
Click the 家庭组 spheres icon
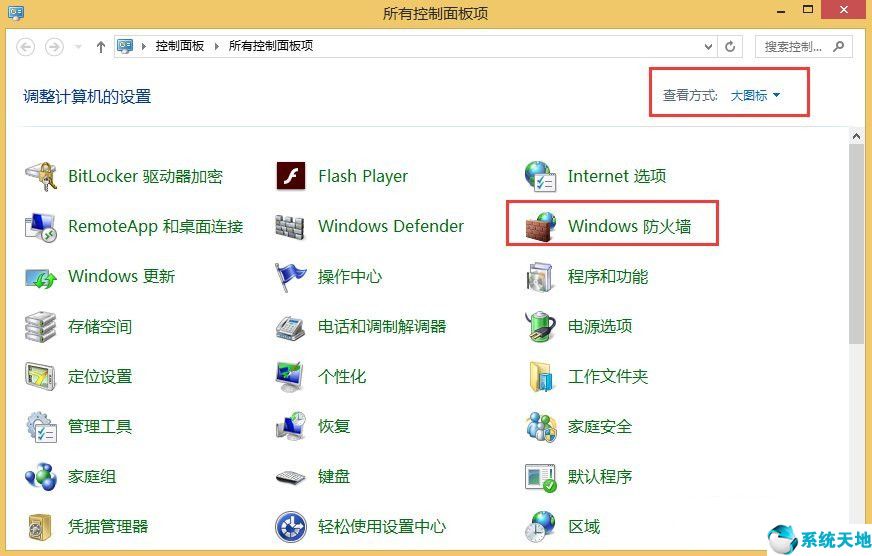(x=41, y=476)
